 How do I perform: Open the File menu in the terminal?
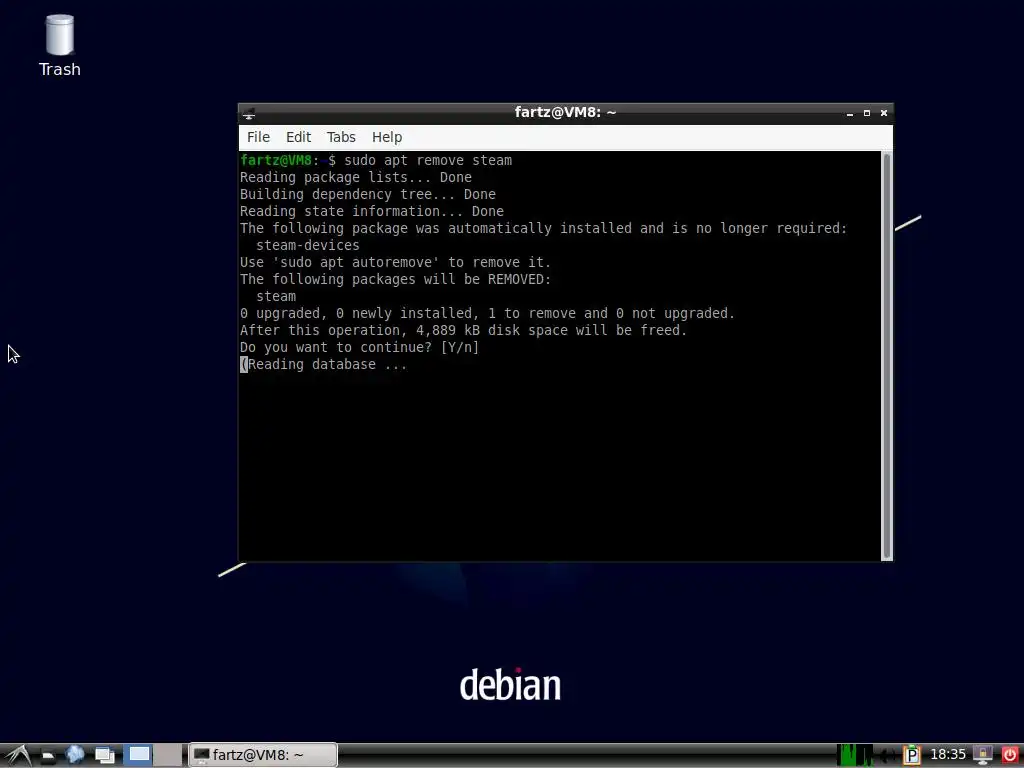click(258, 137)
